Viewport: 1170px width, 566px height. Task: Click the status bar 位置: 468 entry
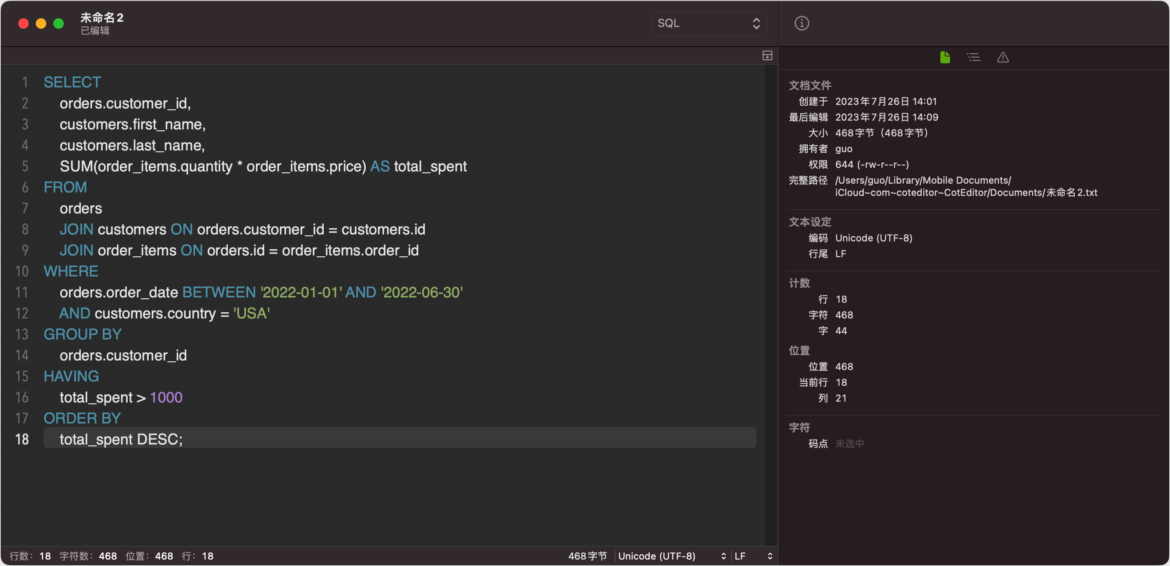coord(149,556)
